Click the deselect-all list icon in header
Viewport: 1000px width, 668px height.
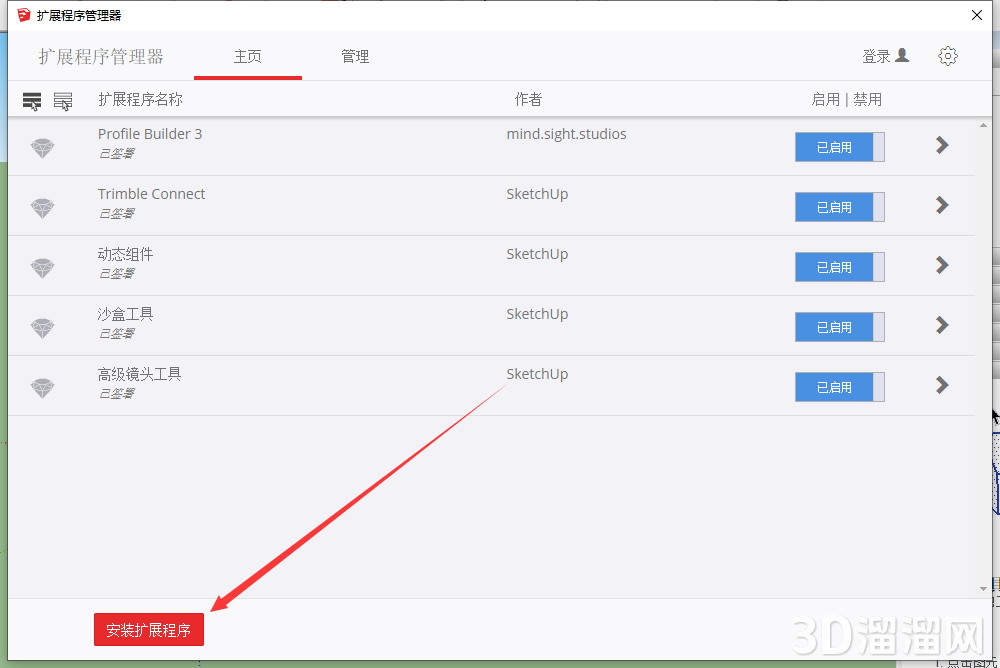coord(63,101)
